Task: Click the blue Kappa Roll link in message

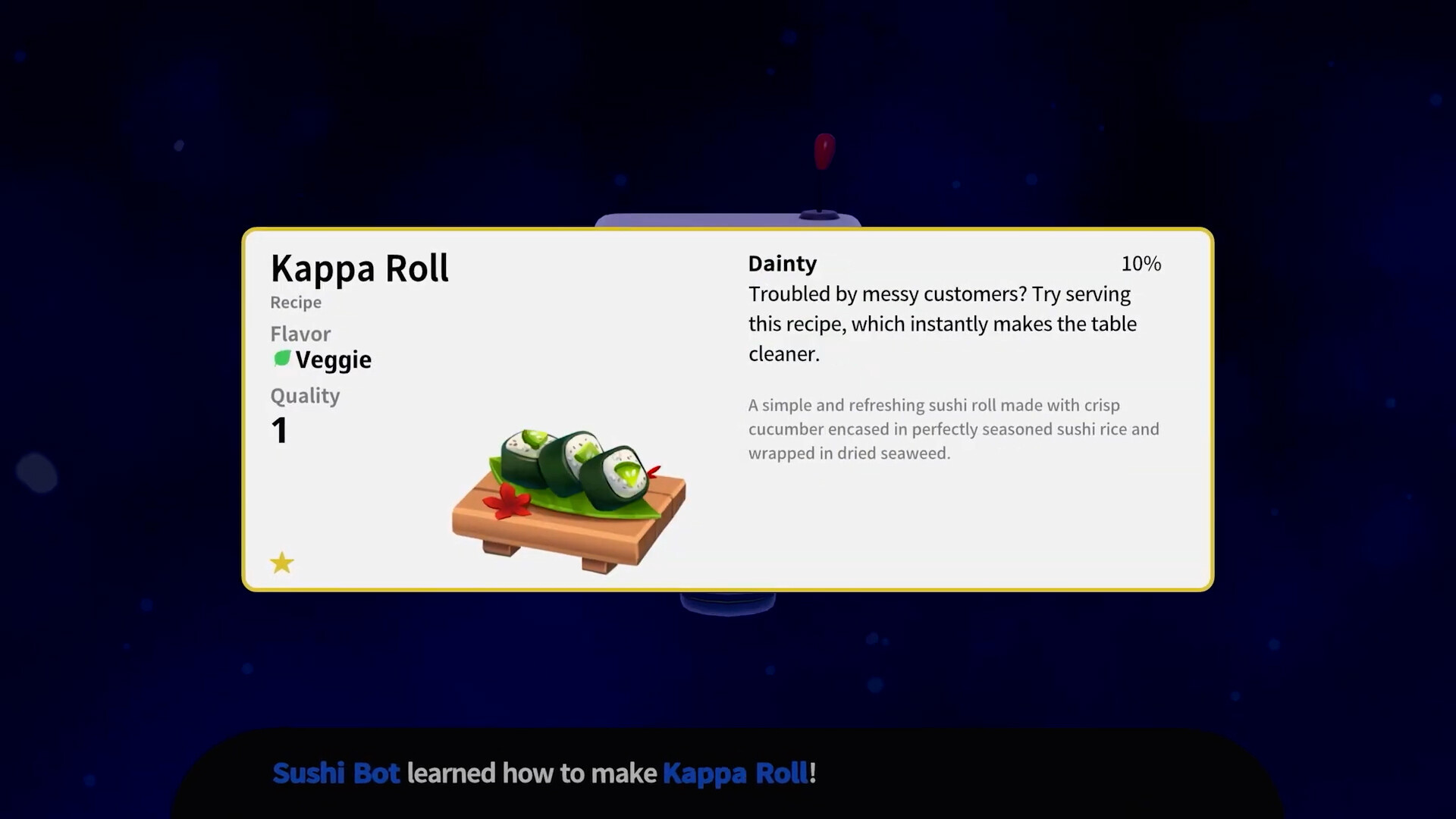Action: pos(736,773)
